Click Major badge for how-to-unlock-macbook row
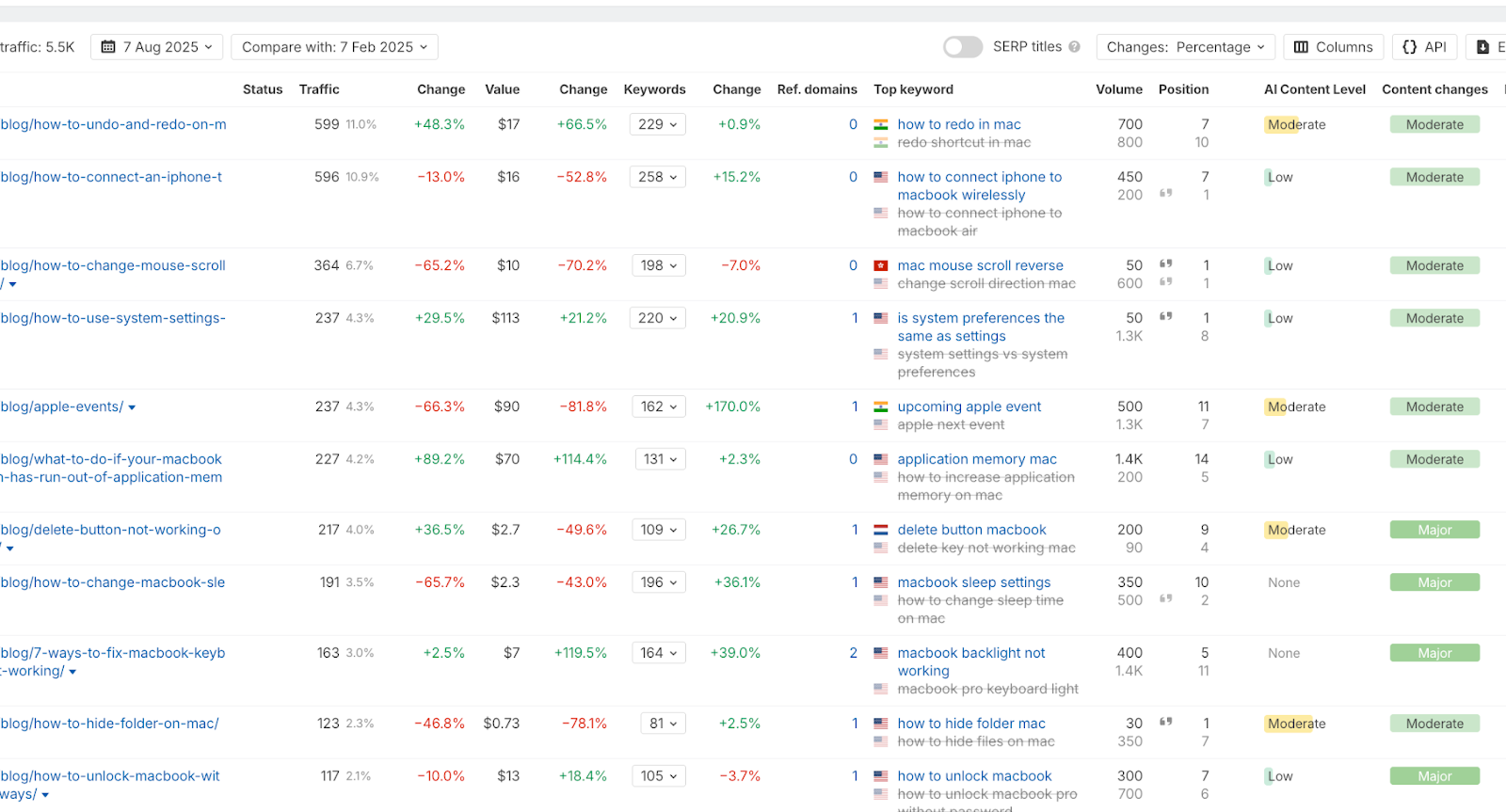 pyautogui.click(x=1434, y=776)
